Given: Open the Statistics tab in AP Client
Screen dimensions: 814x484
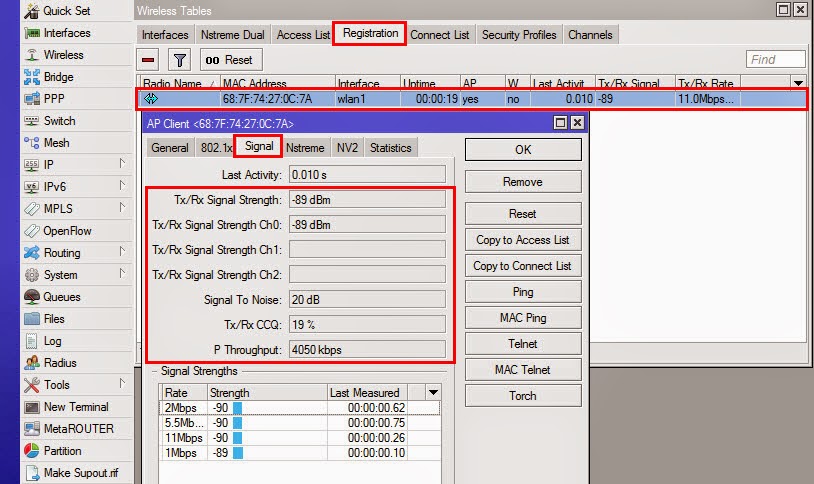Looking at the screenshot, I should tap(390, 148).
